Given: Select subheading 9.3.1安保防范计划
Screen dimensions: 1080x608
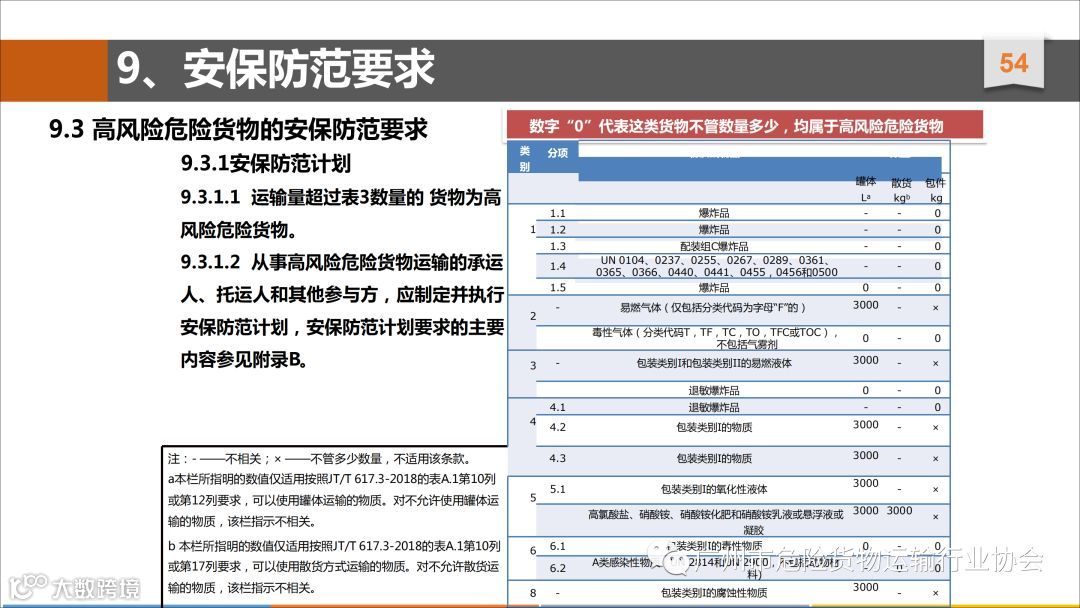Looking at the screenshot, I should click(x=266, y=163).
